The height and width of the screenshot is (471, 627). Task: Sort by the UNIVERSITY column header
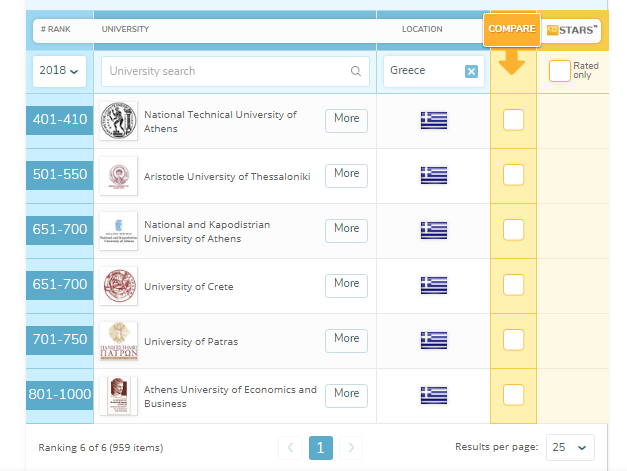(125, 29)
